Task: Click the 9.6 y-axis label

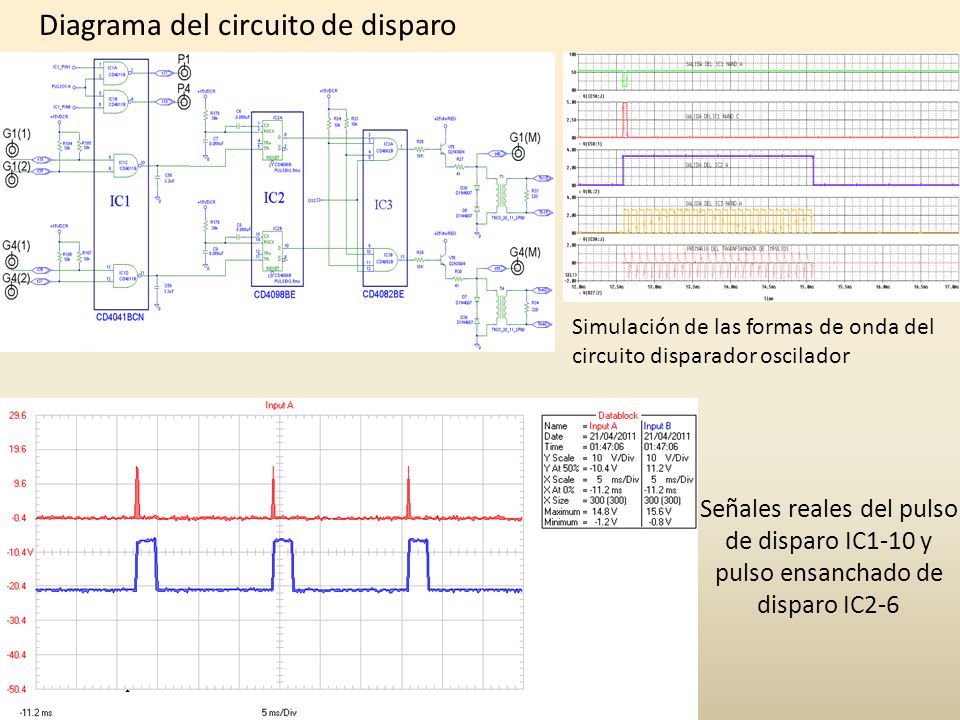Action: [18, 484]
